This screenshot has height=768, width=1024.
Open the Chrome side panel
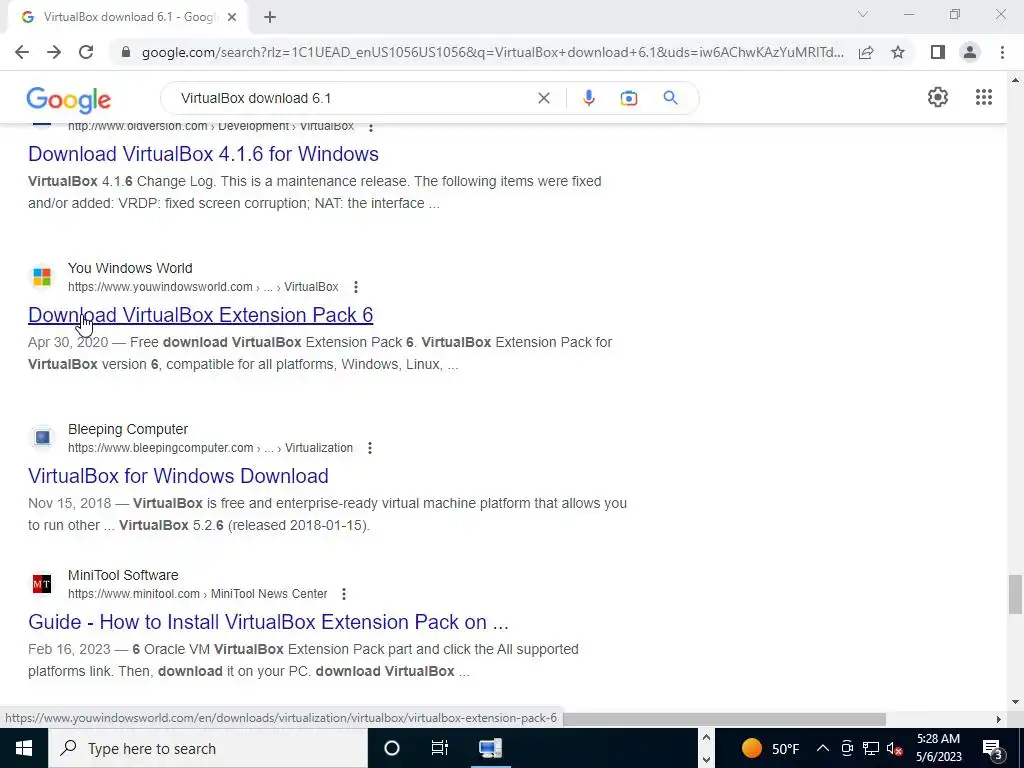coord(938,52)
